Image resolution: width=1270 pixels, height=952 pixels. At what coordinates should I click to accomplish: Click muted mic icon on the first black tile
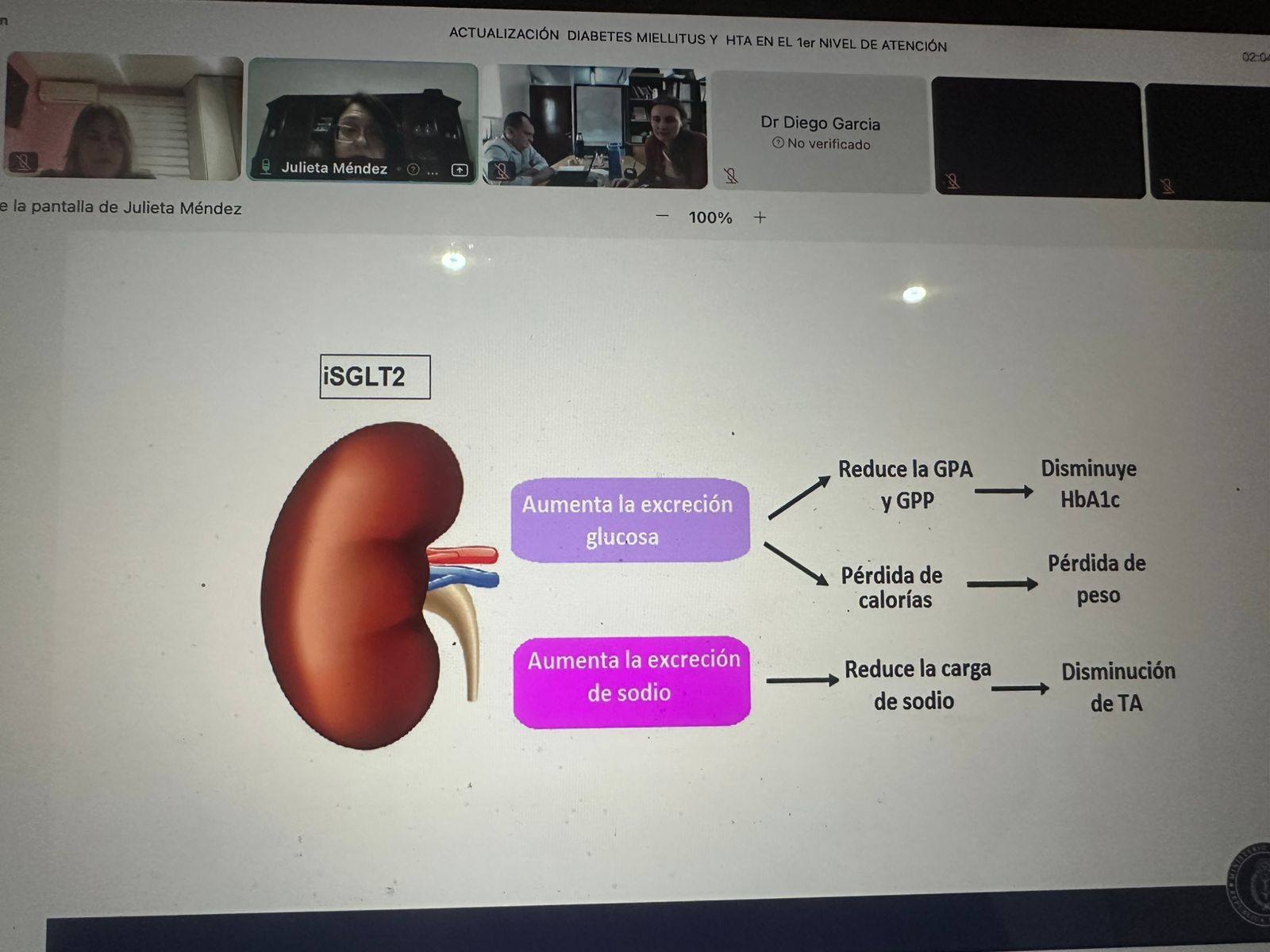(x=952, y=182)
